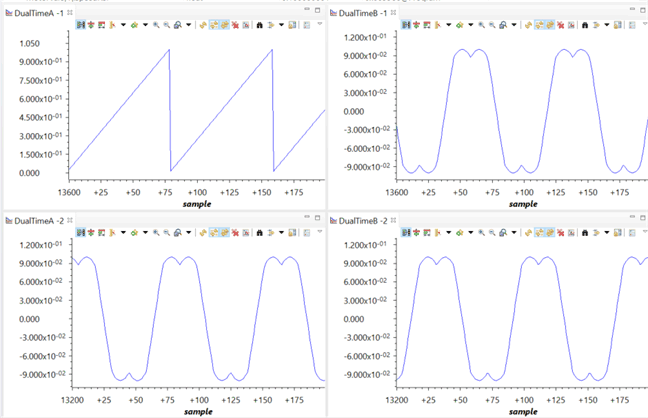Refresh the DualTimeB -2 graph
648x418 pixels.
pos(528,233)
